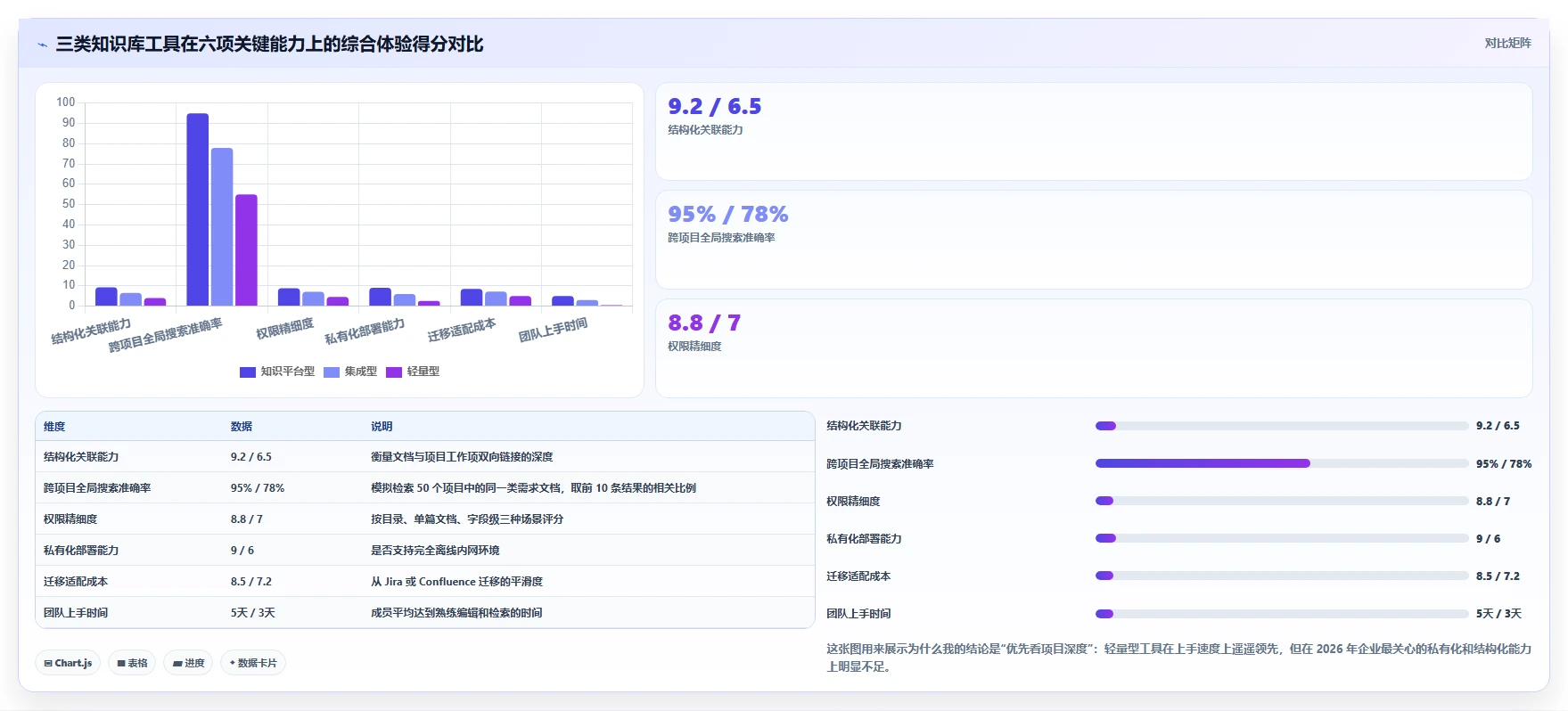The height and width of the screenshot is (711, 1568).
Task: Click the 维度 column header
Action: [54, 427]
